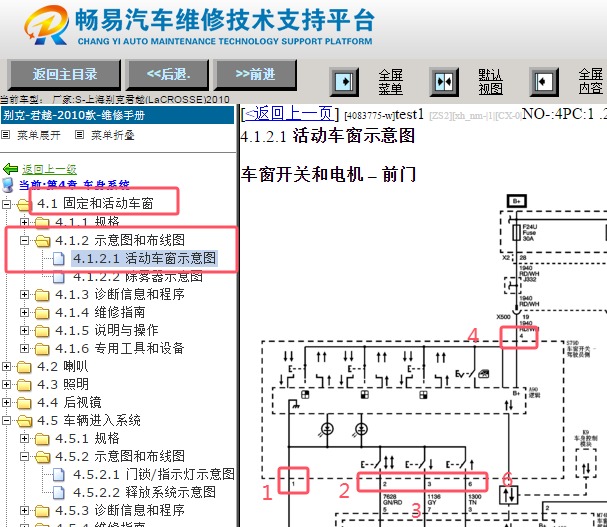The image size is (607, 527).
Task: Open the [<返回上一页] link
Action: (x=290, y=114)
